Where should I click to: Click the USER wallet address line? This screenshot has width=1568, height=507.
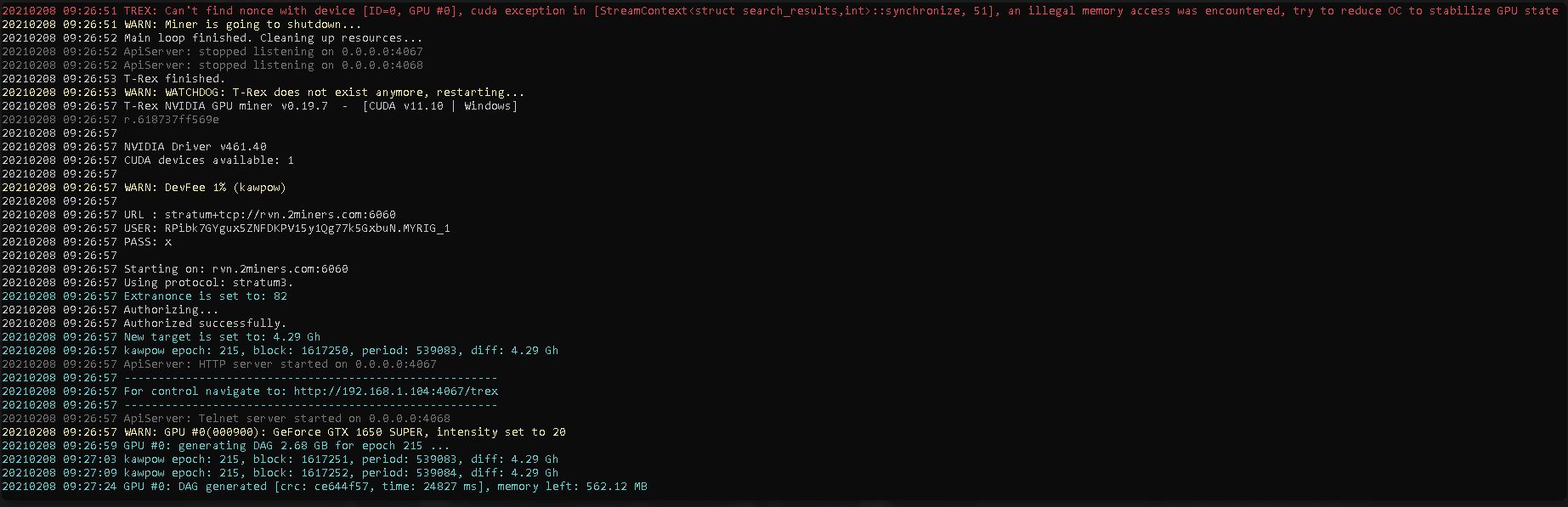coord(226,228)
